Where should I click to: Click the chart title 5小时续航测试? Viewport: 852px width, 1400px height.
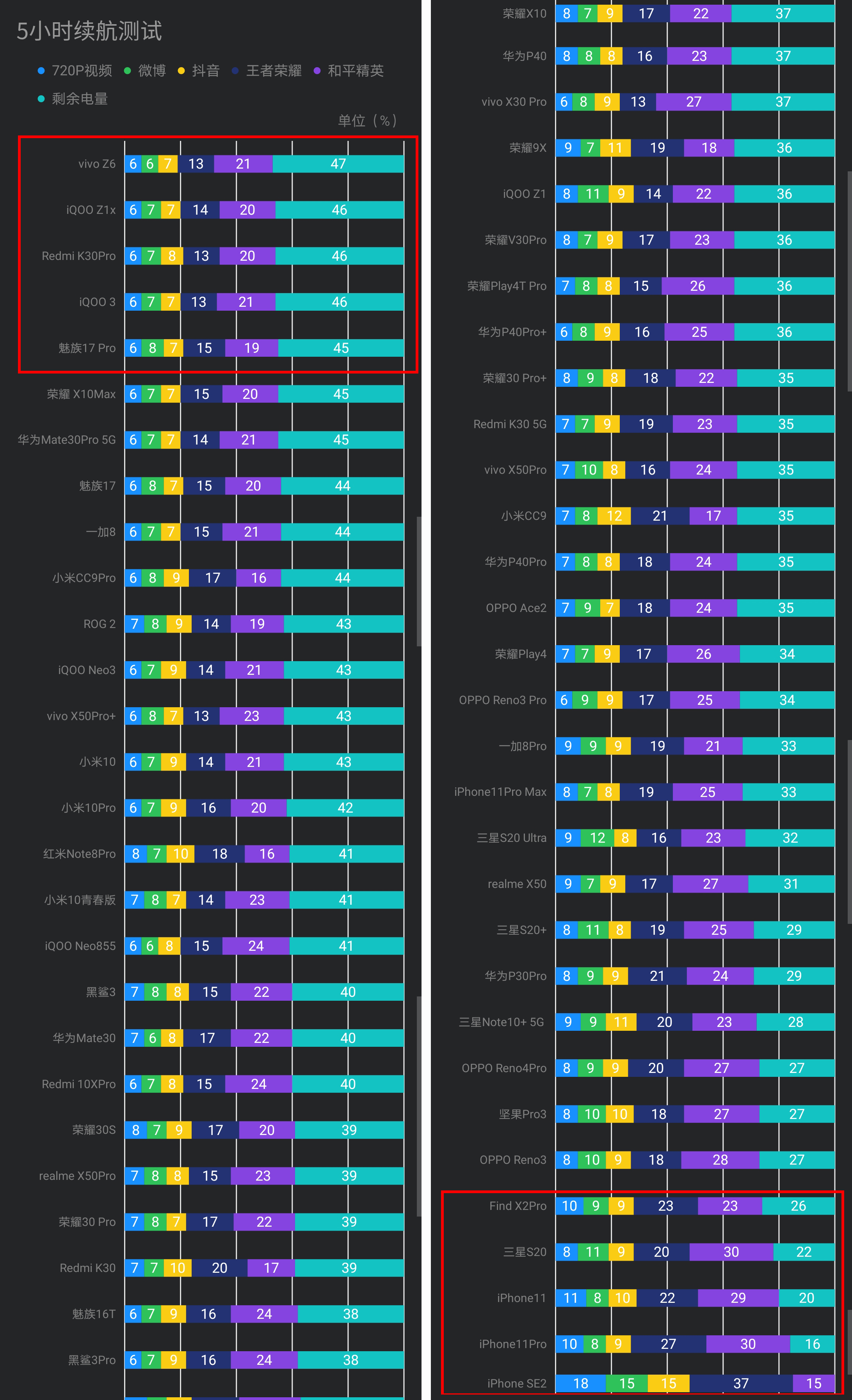(89, 31)
